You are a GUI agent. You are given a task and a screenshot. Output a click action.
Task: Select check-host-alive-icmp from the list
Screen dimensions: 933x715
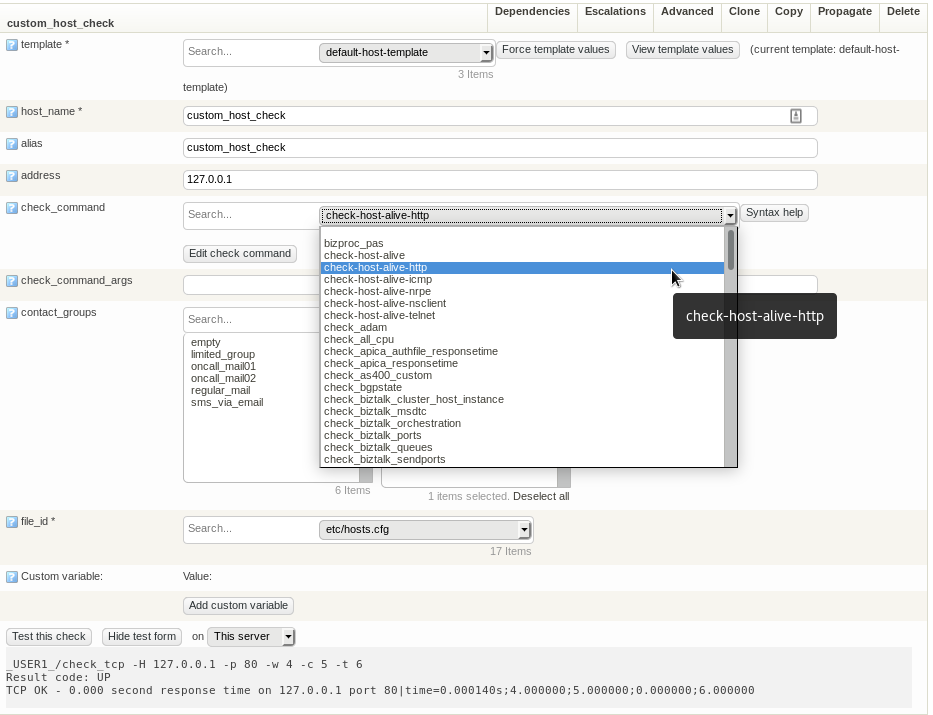tap(522, 280)
